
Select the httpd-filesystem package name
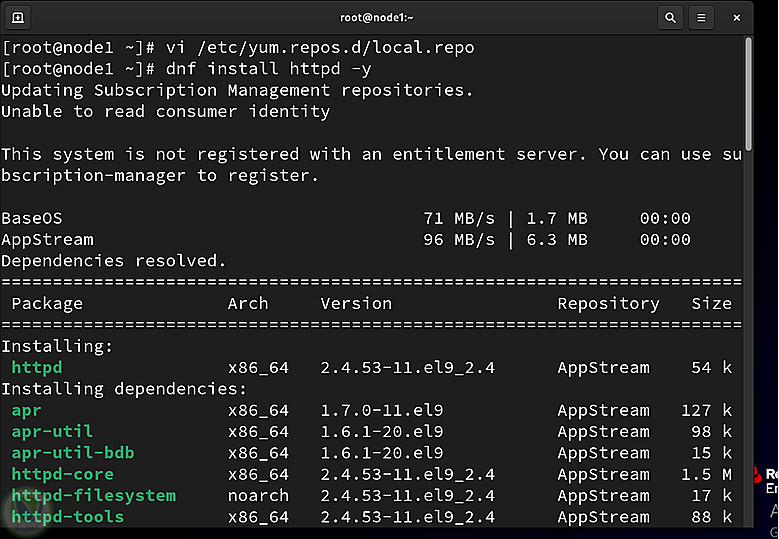pyautogui.click(x=93, y=496)
